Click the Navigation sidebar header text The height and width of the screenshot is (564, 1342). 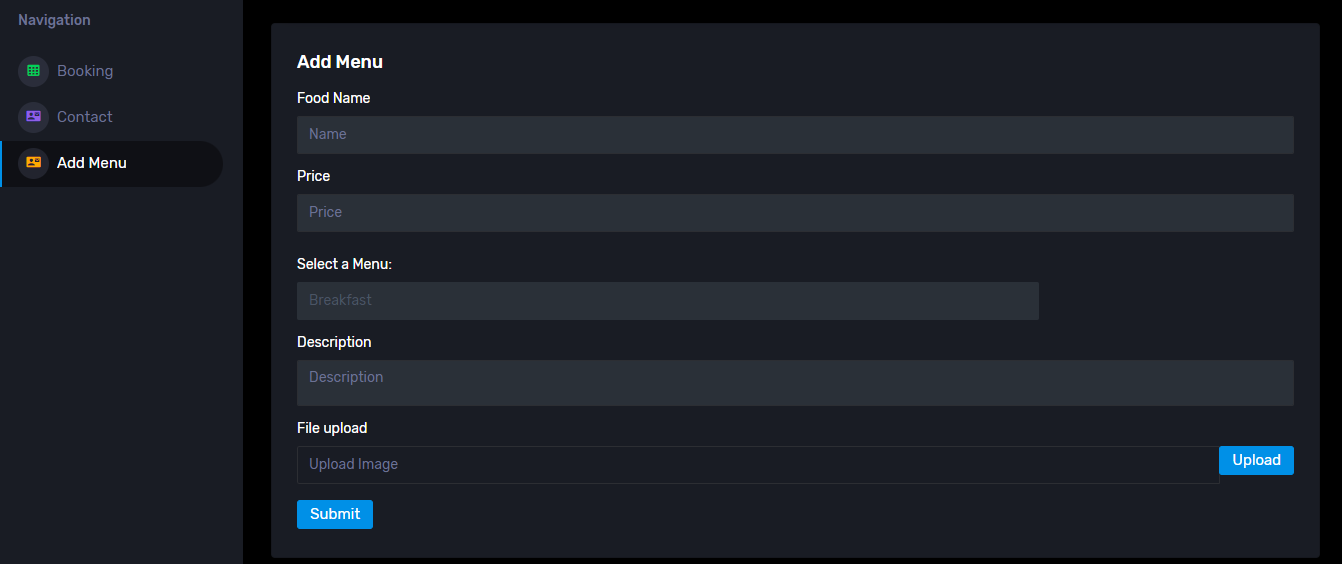pyautogui.click(x=54, y=20)
